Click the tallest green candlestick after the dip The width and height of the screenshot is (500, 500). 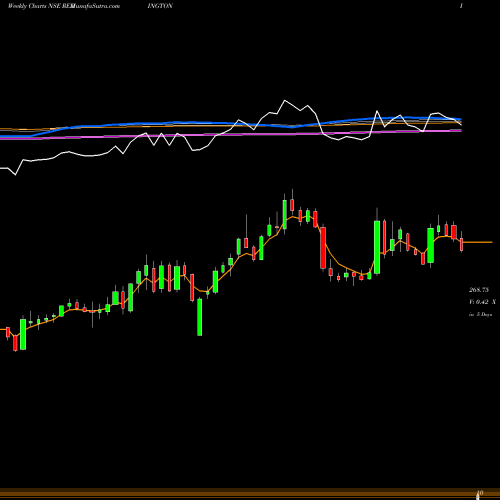tap(377, 247)
